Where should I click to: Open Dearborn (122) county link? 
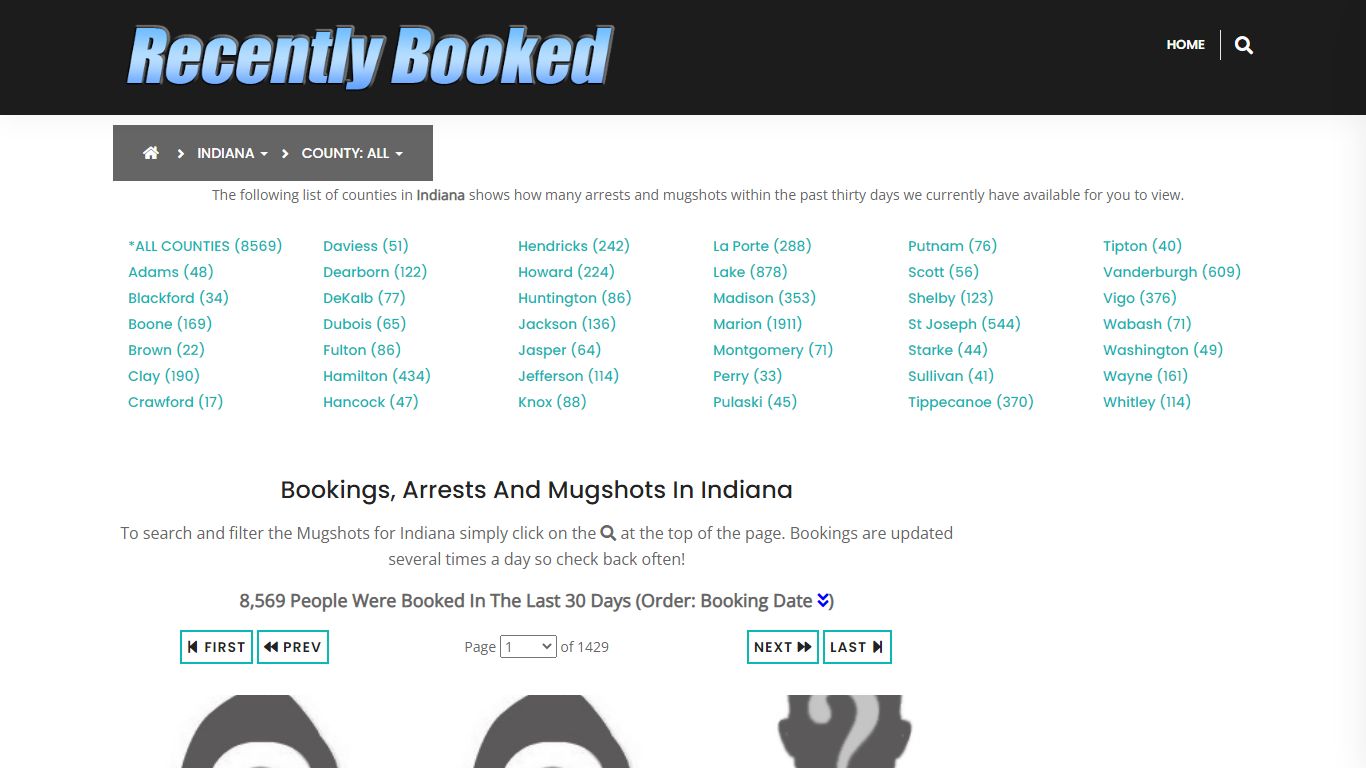(375, 272)
